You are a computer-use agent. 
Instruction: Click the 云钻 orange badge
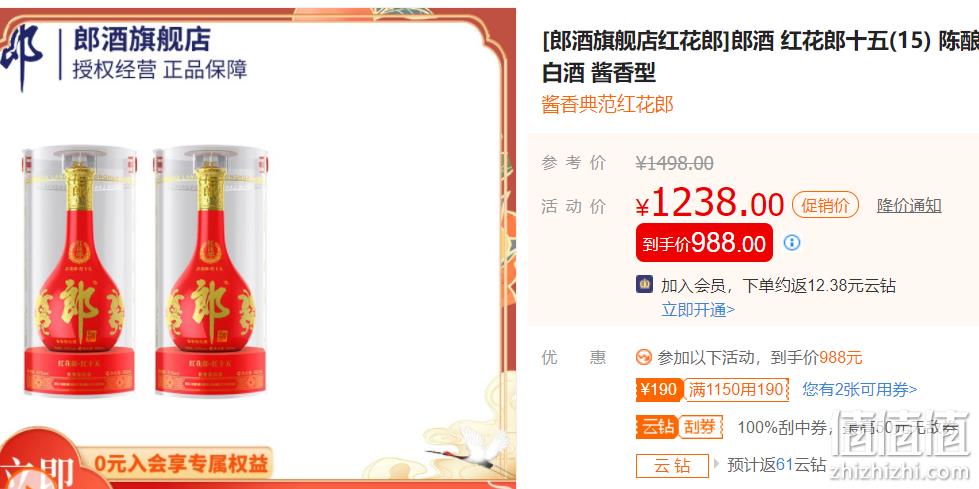[656, 427]
